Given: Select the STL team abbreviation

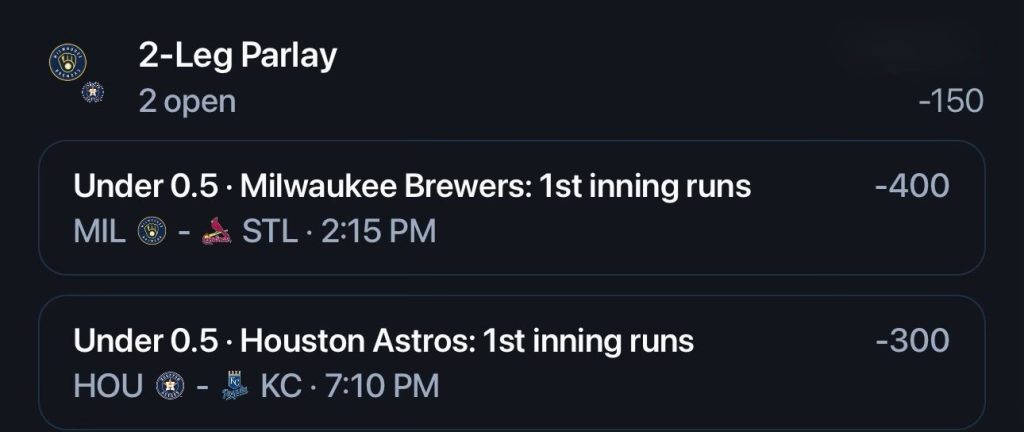Looking at the screenshot, I should coord(270,232).
